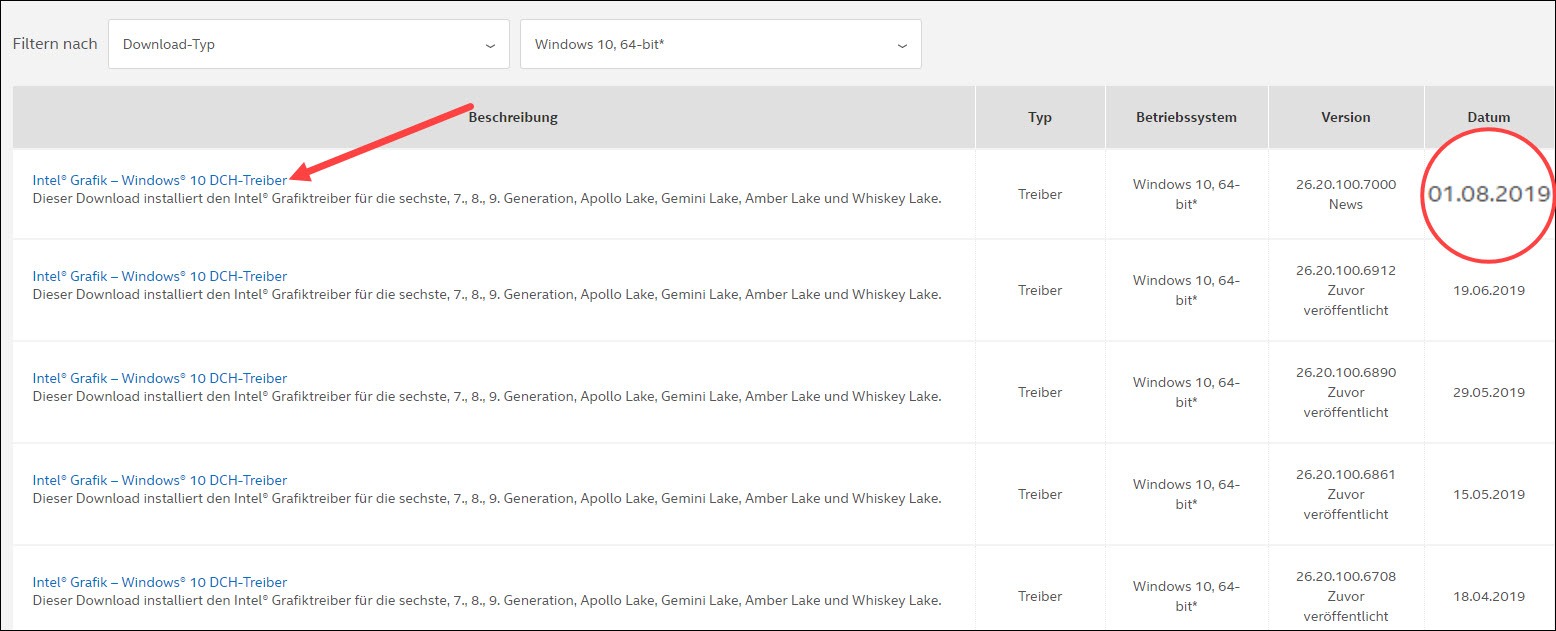This screenshot has height=631, width=1556.
Task: Sort by the Datum column header
Action: [1488, 117]
